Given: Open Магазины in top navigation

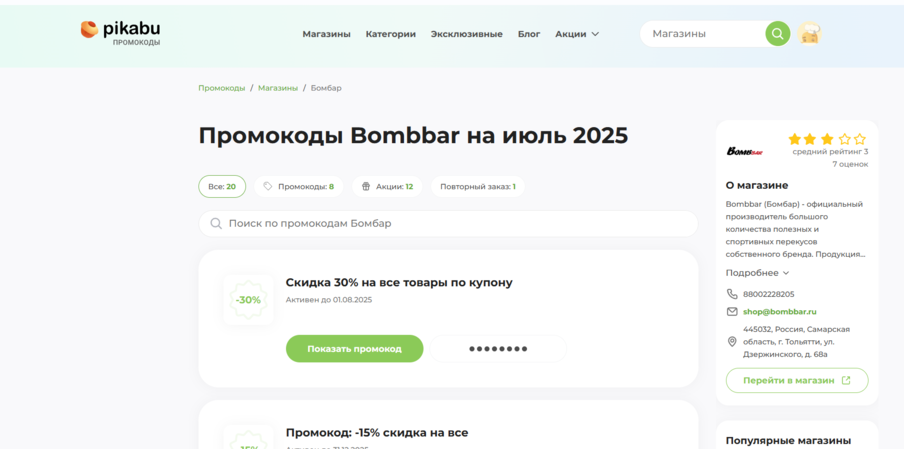Looking at the screenshot, I should pos(326,34).
